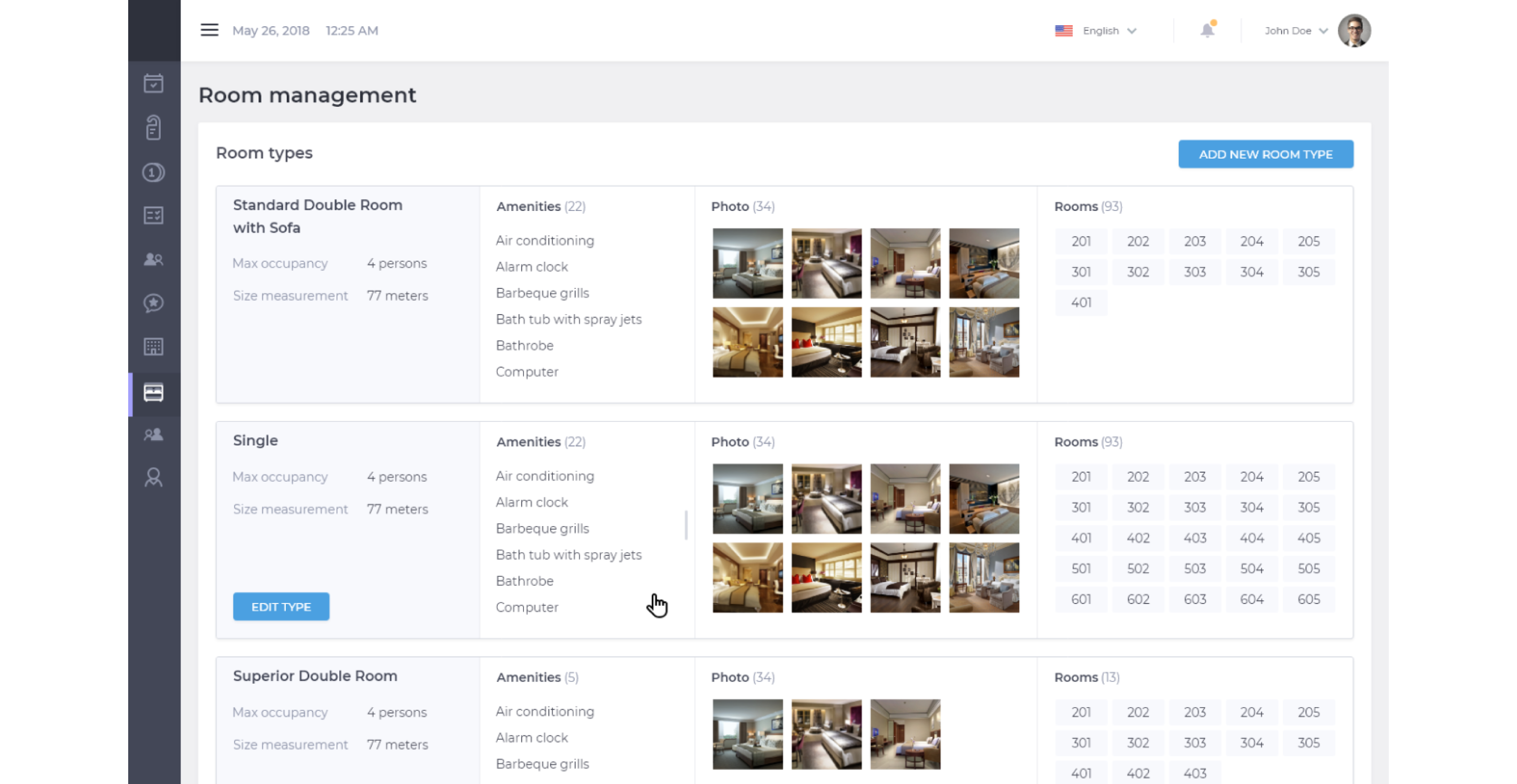
Task: Click Bathrobe amenity in Single room
Action: [524, 581]
